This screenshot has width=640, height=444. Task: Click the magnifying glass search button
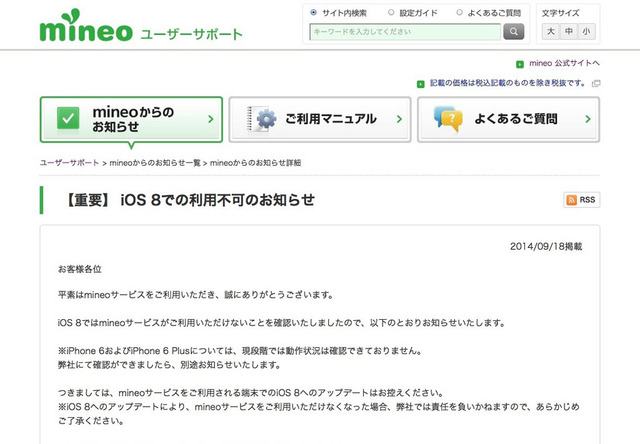point(514,32)
